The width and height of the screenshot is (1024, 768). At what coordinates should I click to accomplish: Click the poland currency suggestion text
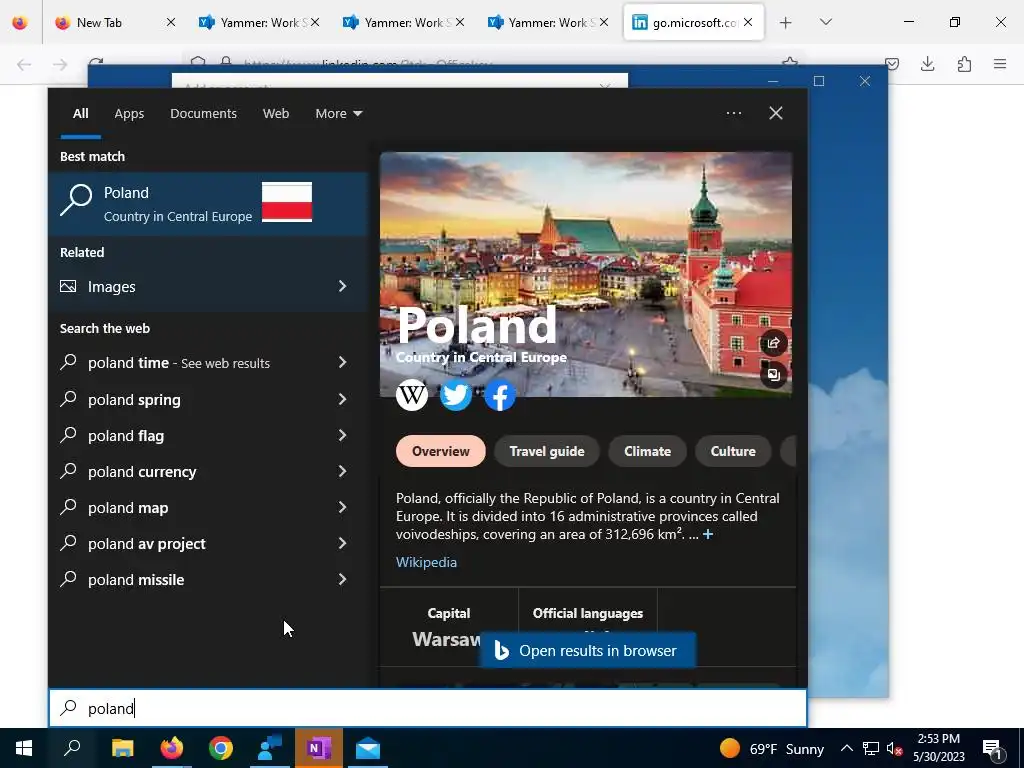142,472
